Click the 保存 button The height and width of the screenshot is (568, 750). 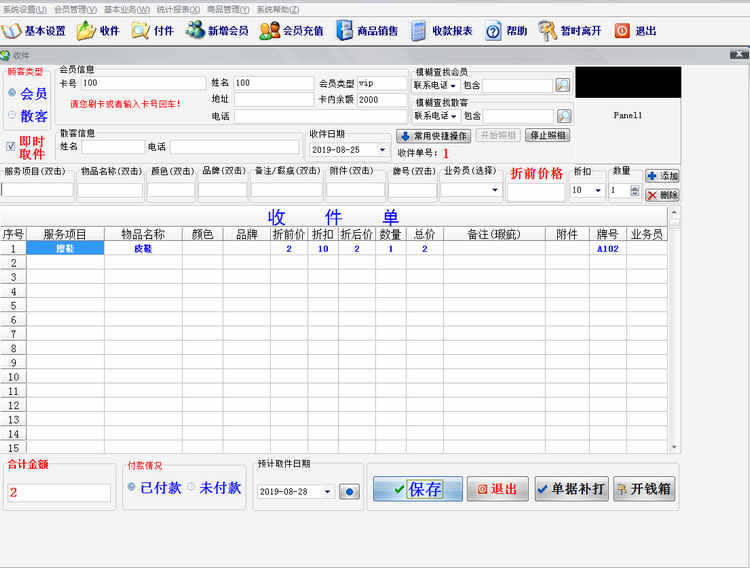pos(418,489)
